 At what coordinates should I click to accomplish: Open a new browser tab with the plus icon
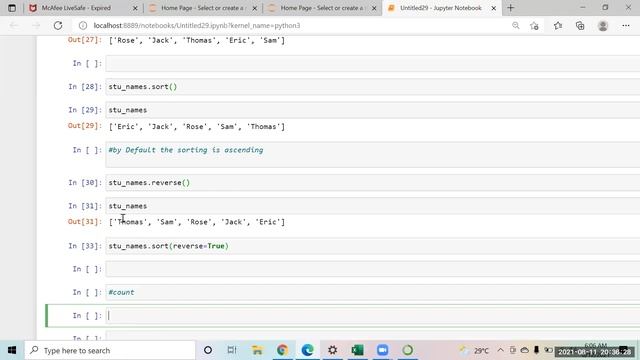[x=511, y=8]
